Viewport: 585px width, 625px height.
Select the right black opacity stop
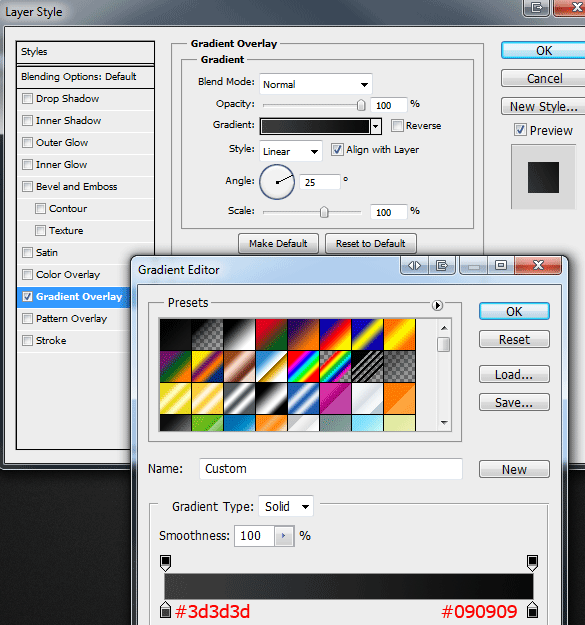[532, 562]
